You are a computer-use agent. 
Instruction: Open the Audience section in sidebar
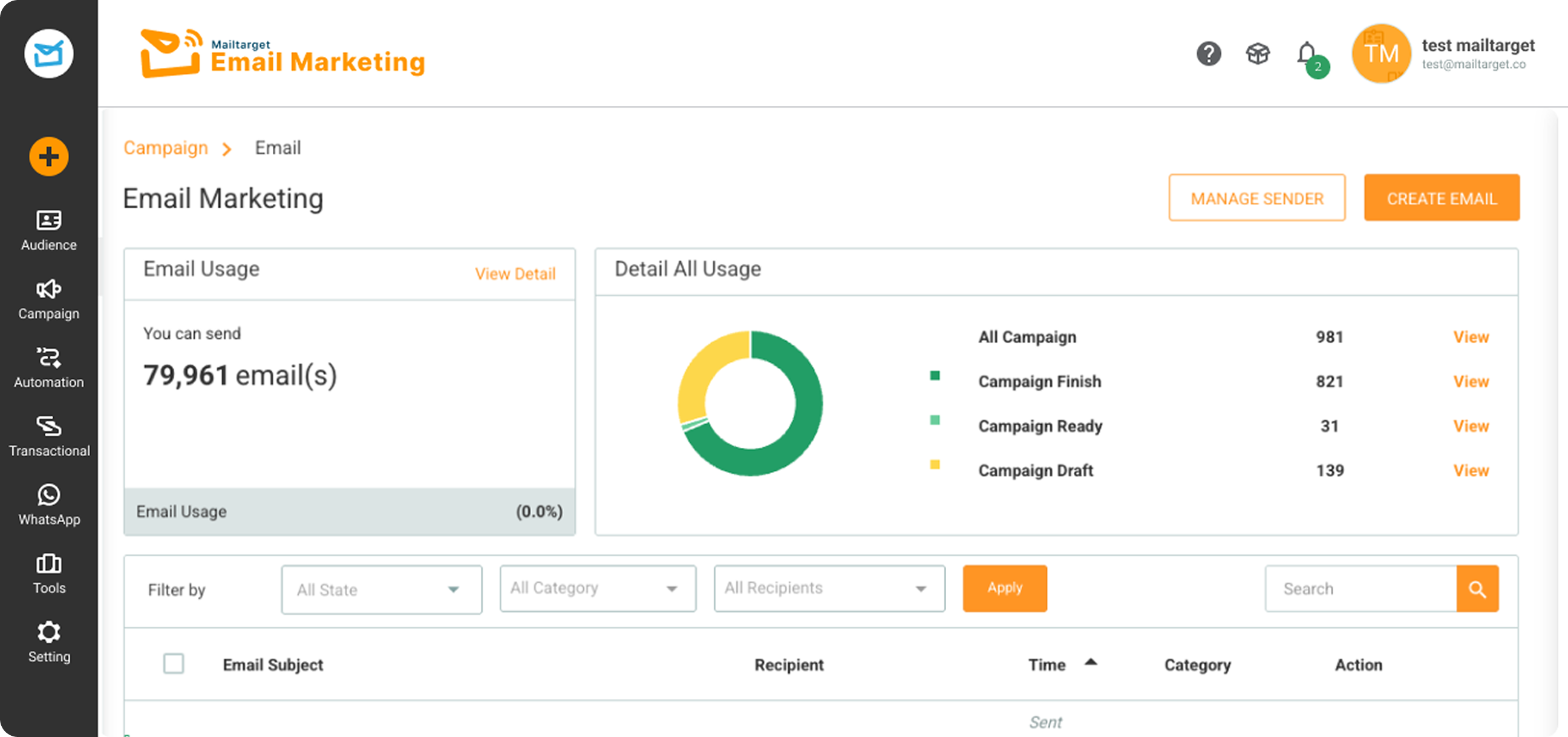pyautogui.click(x=48, y=230)
